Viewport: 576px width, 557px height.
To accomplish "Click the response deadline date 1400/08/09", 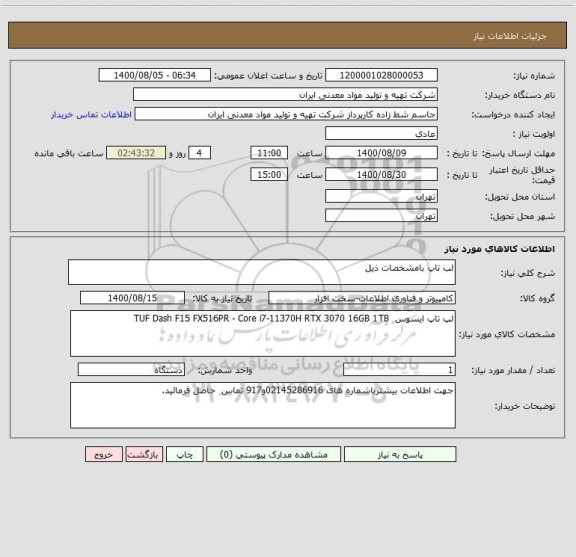I will pyautogui.click(x=381, y=153).
